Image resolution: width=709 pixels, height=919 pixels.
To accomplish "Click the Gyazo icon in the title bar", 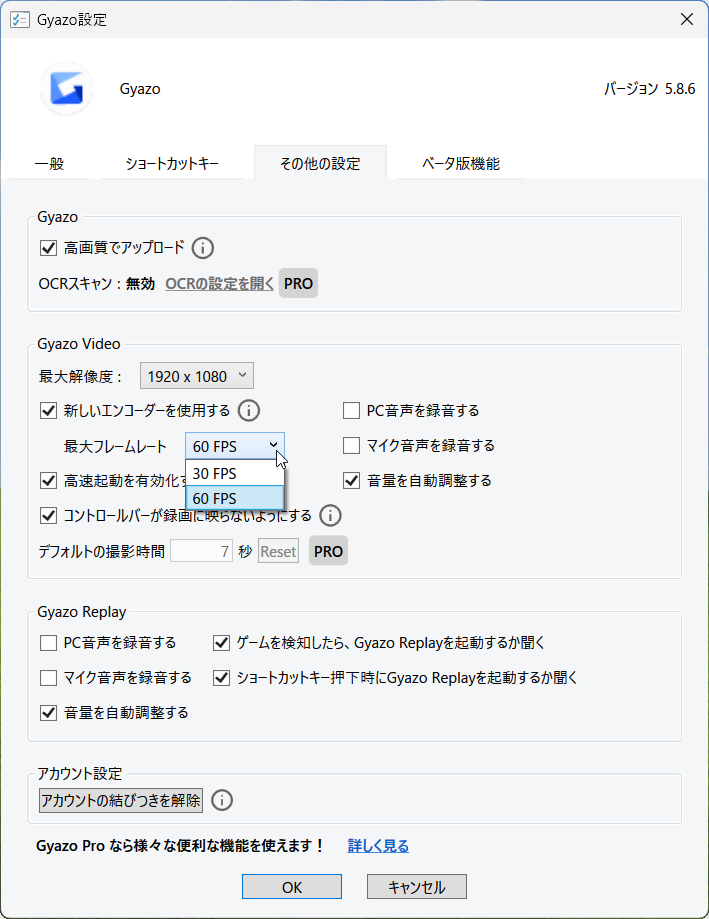I will pos(20,19).
